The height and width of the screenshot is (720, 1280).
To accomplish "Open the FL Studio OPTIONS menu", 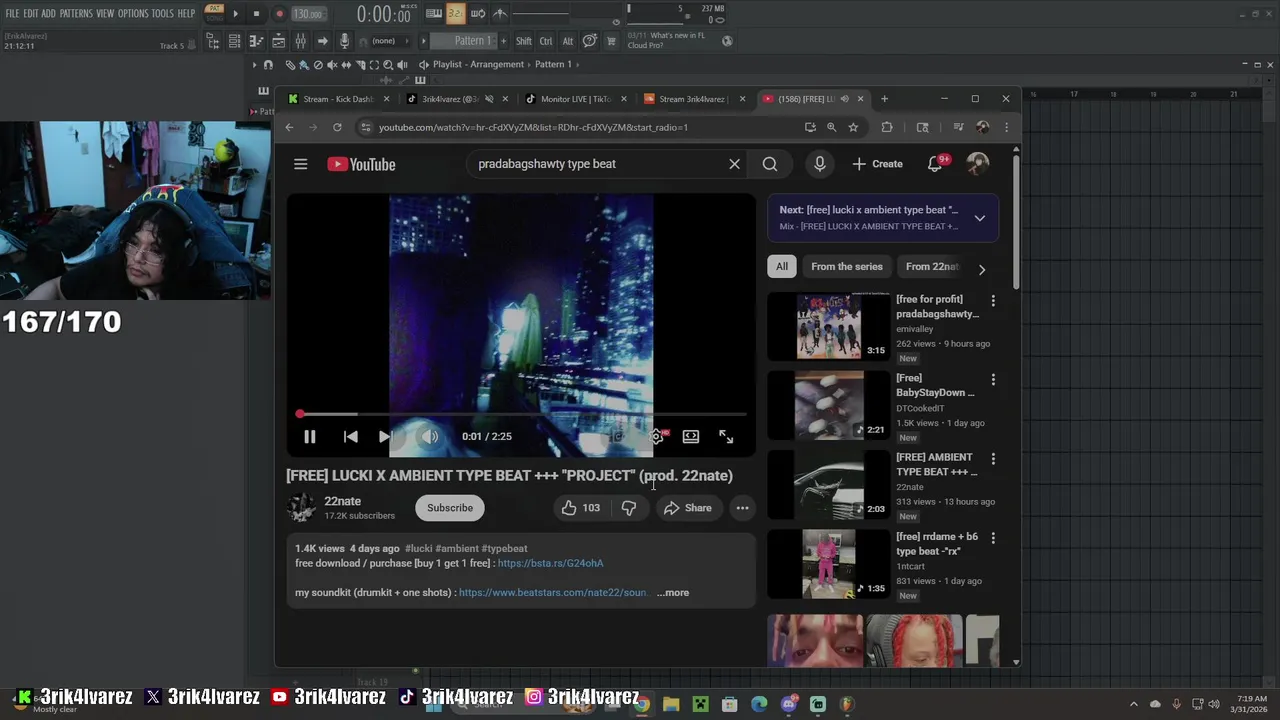I will 133,14.
